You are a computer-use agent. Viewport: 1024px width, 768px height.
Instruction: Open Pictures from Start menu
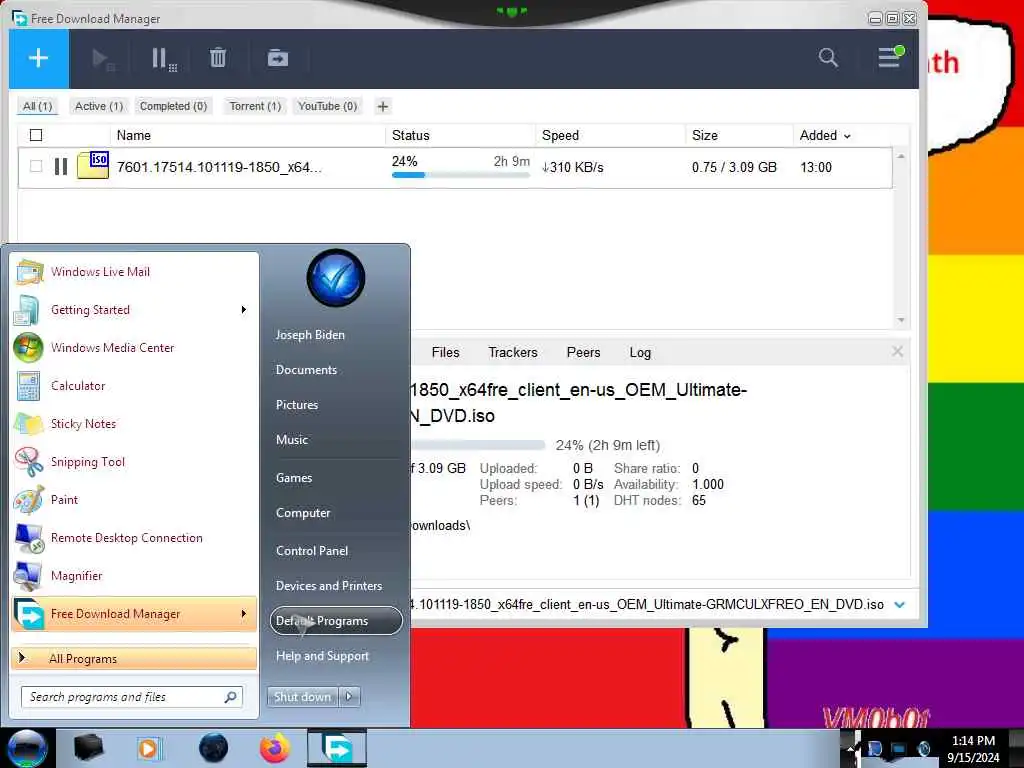click(297, 405)
